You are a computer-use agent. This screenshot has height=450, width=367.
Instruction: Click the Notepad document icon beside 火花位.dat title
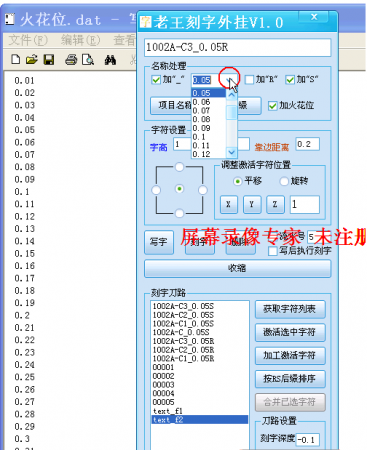click(x=10, y=19)
